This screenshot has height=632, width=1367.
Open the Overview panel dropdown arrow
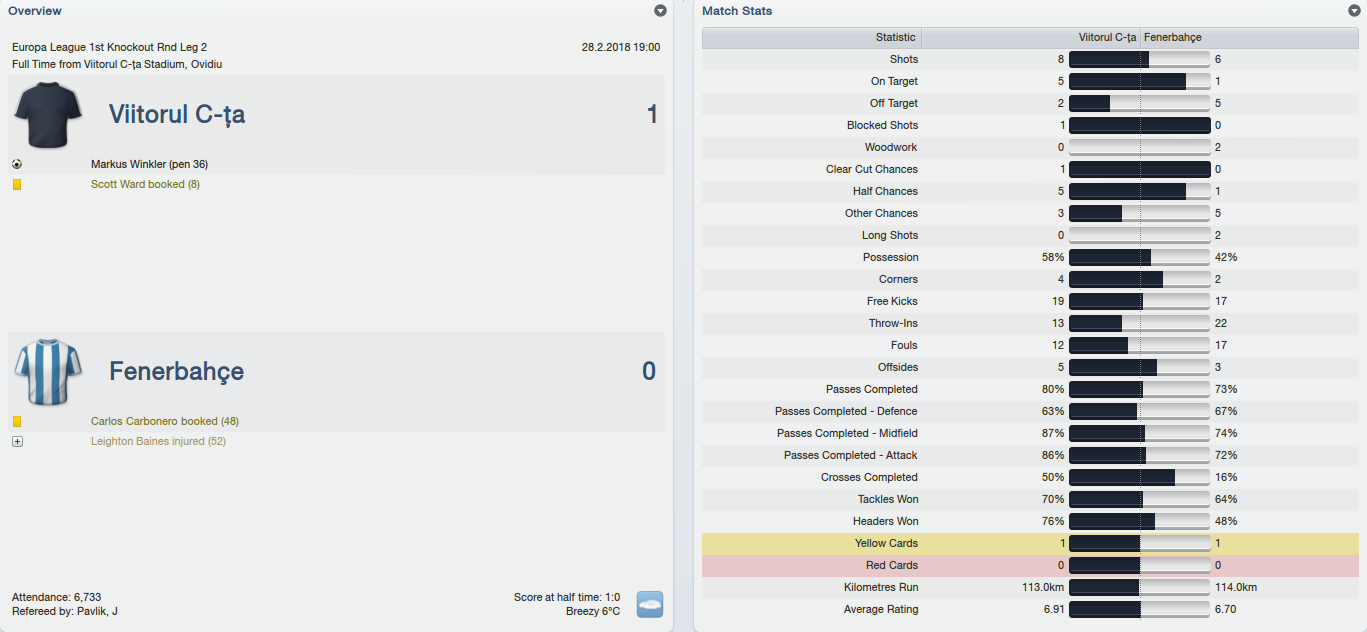pyautogui.click(x=660, y=11)
